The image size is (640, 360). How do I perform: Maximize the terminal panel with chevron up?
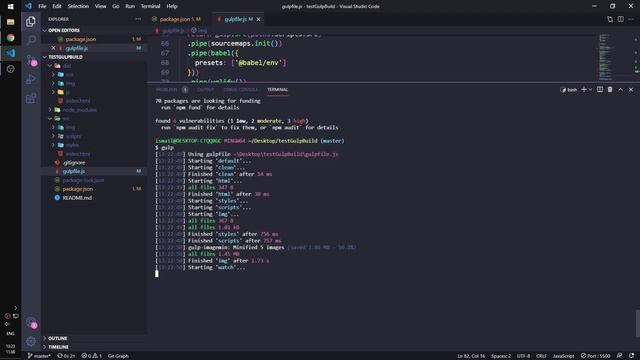tap(620, 90)
